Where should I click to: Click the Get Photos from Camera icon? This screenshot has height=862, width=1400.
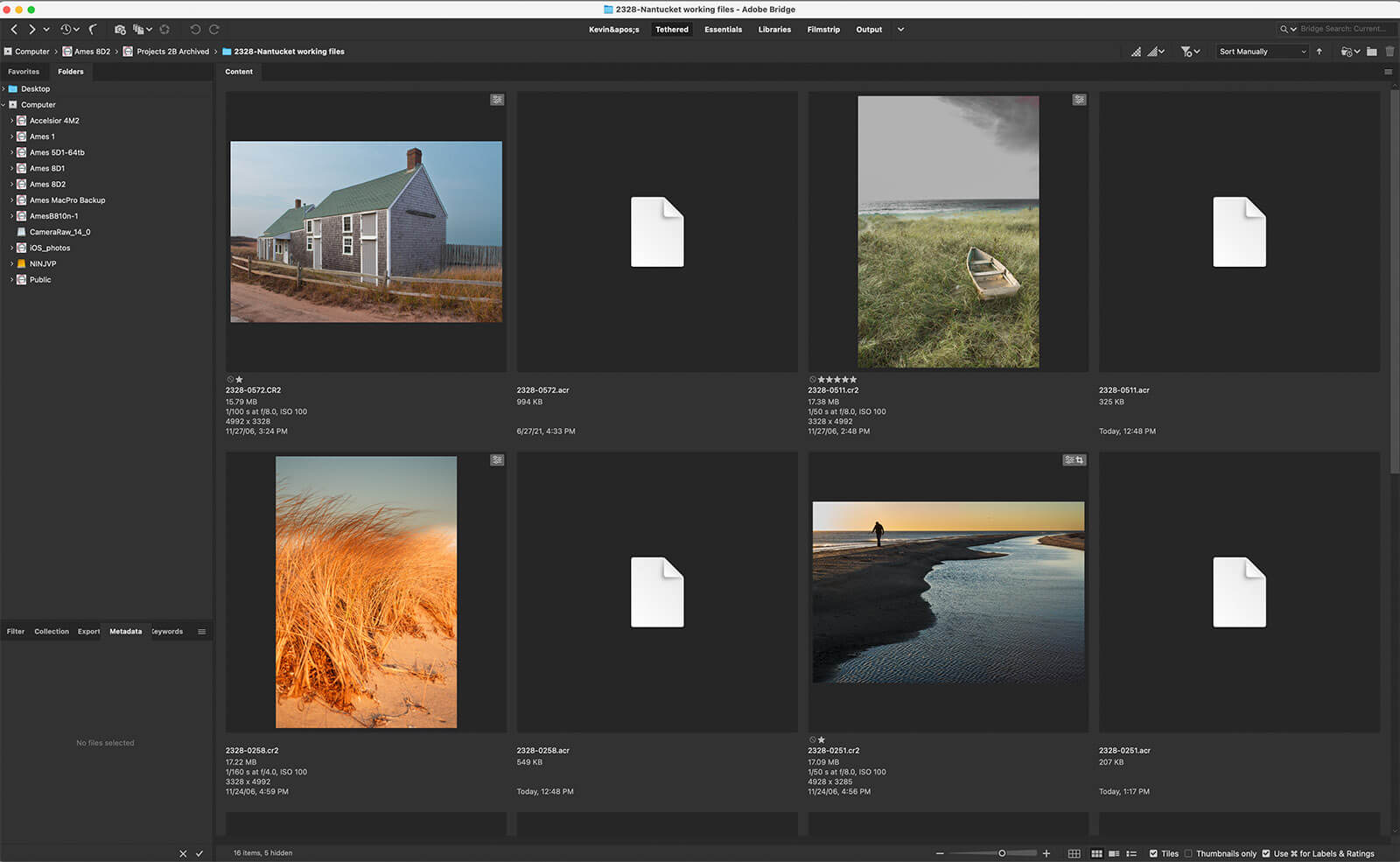[120, 30]
